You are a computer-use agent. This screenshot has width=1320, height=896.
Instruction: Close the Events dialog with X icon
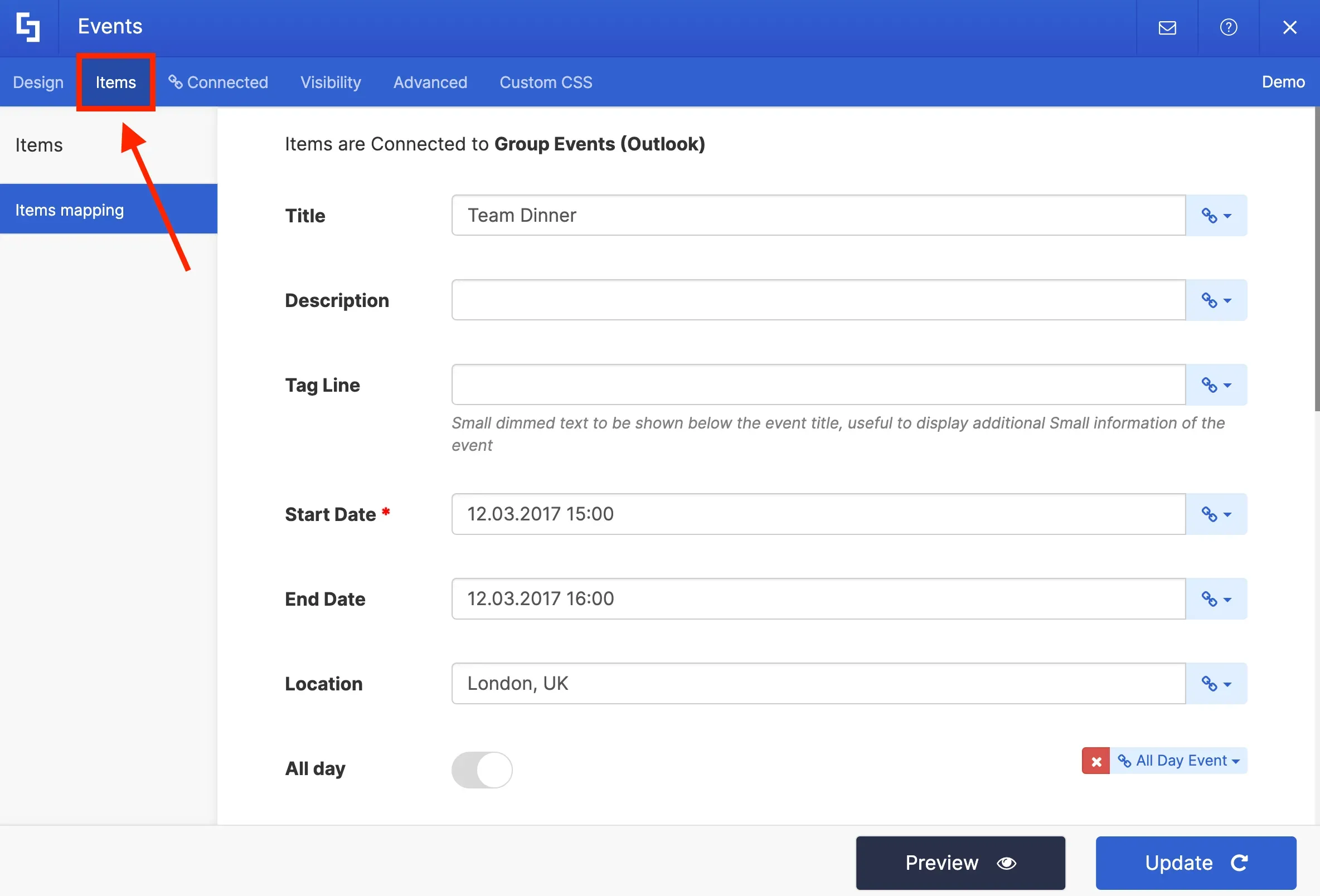pyautogui.click(x=1289, y=27)
